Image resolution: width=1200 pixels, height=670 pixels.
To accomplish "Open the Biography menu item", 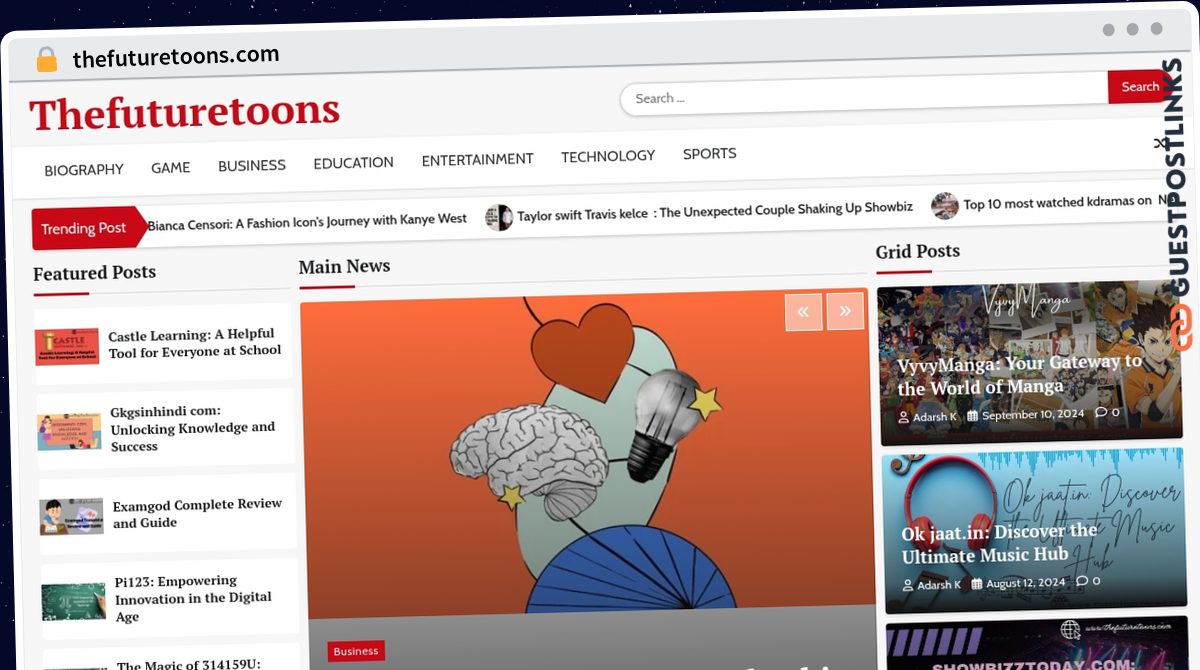I will pos(84,170).
